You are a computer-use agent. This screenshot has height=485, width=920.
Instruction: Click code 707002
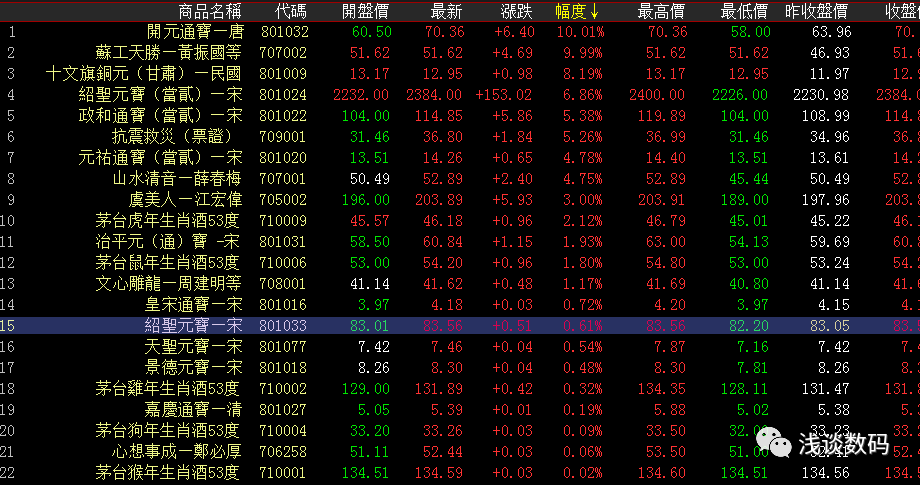tap(283, 53)
